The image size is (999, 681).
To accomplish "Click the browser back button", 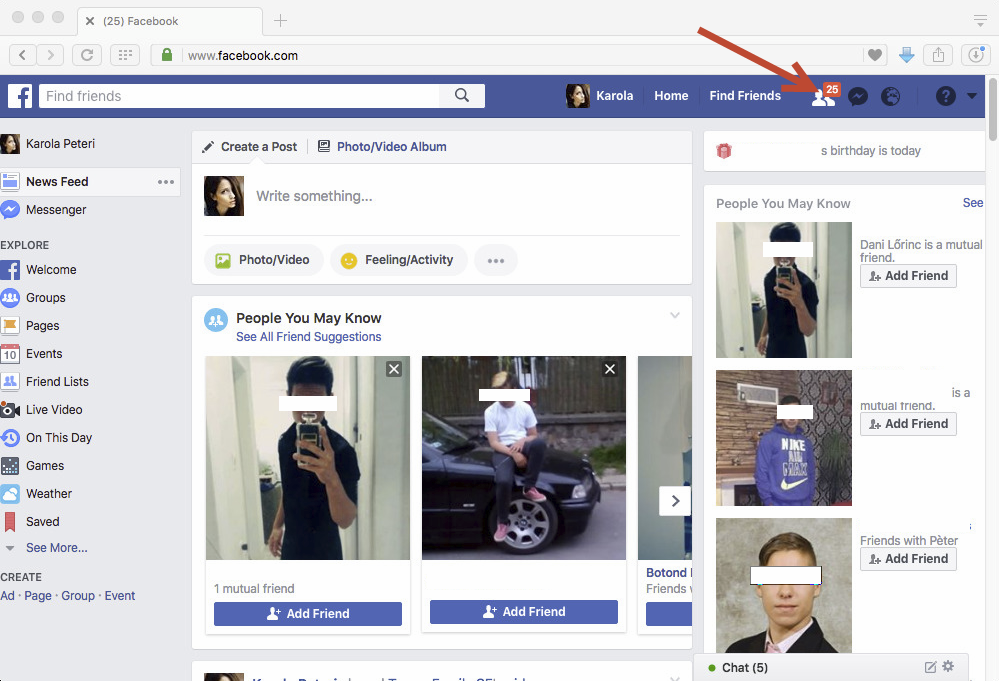I will click(22, 55).
